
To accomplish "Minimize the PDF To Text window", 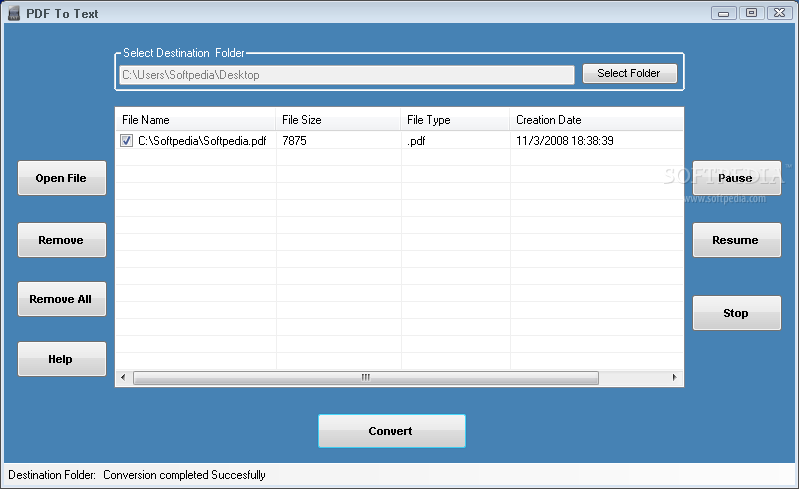I will (724, 13).
